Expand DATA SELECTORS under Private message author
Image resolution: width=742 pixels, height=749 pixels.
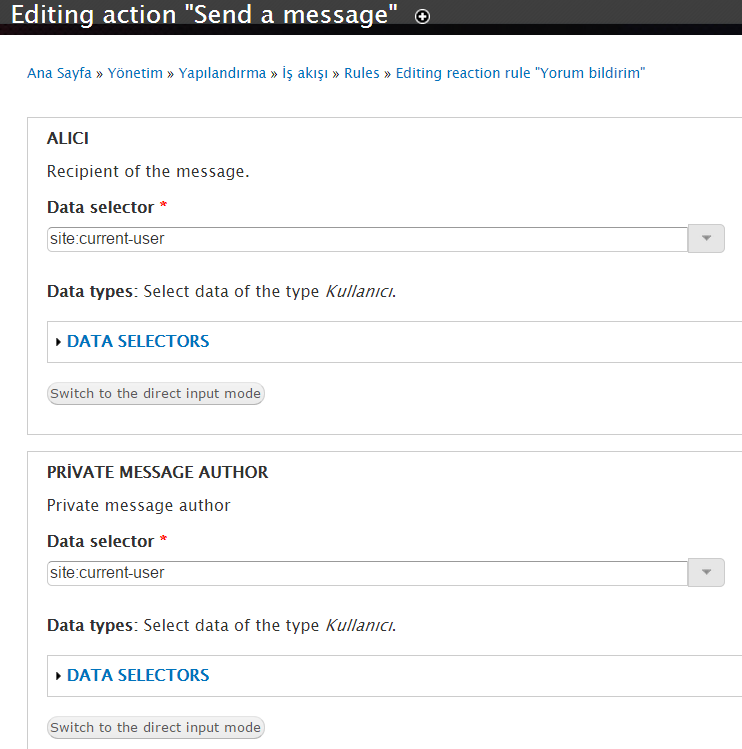pos(138,675)
